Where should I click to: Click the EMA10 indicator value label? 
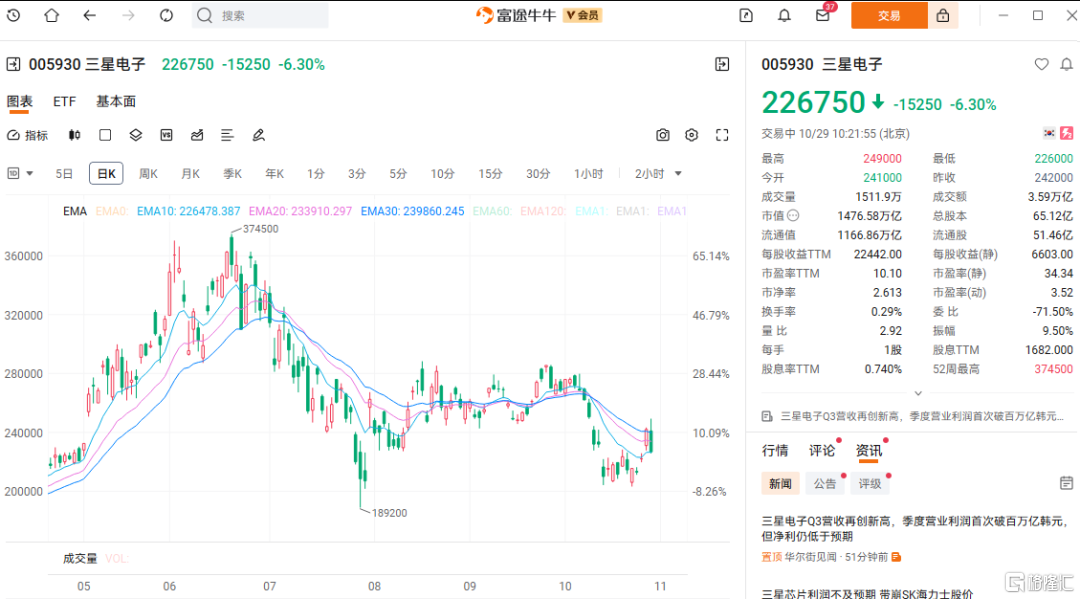[x=188, y=211]
